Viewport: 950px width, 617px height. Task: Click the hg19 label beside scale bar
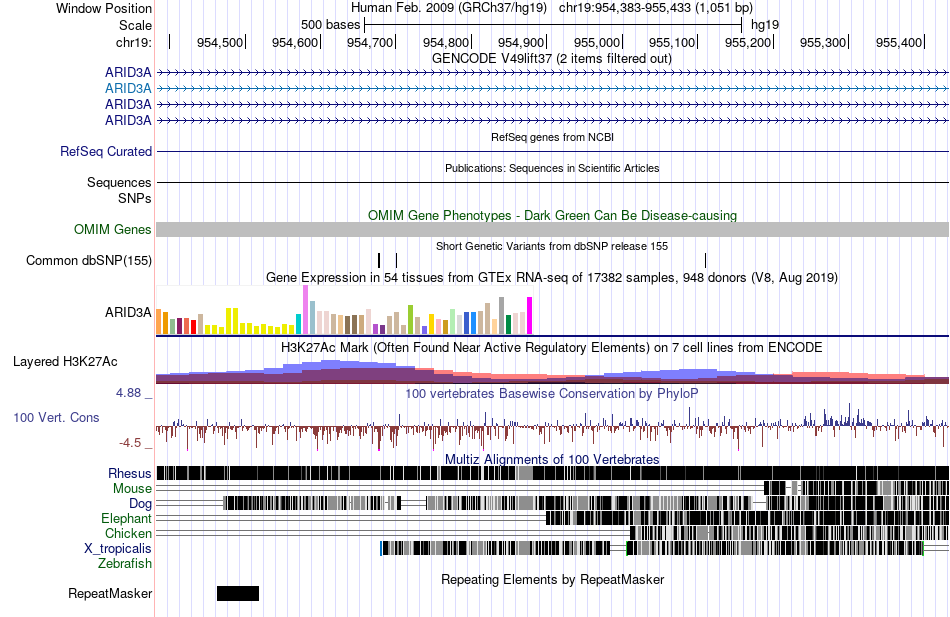coord(765,25)
